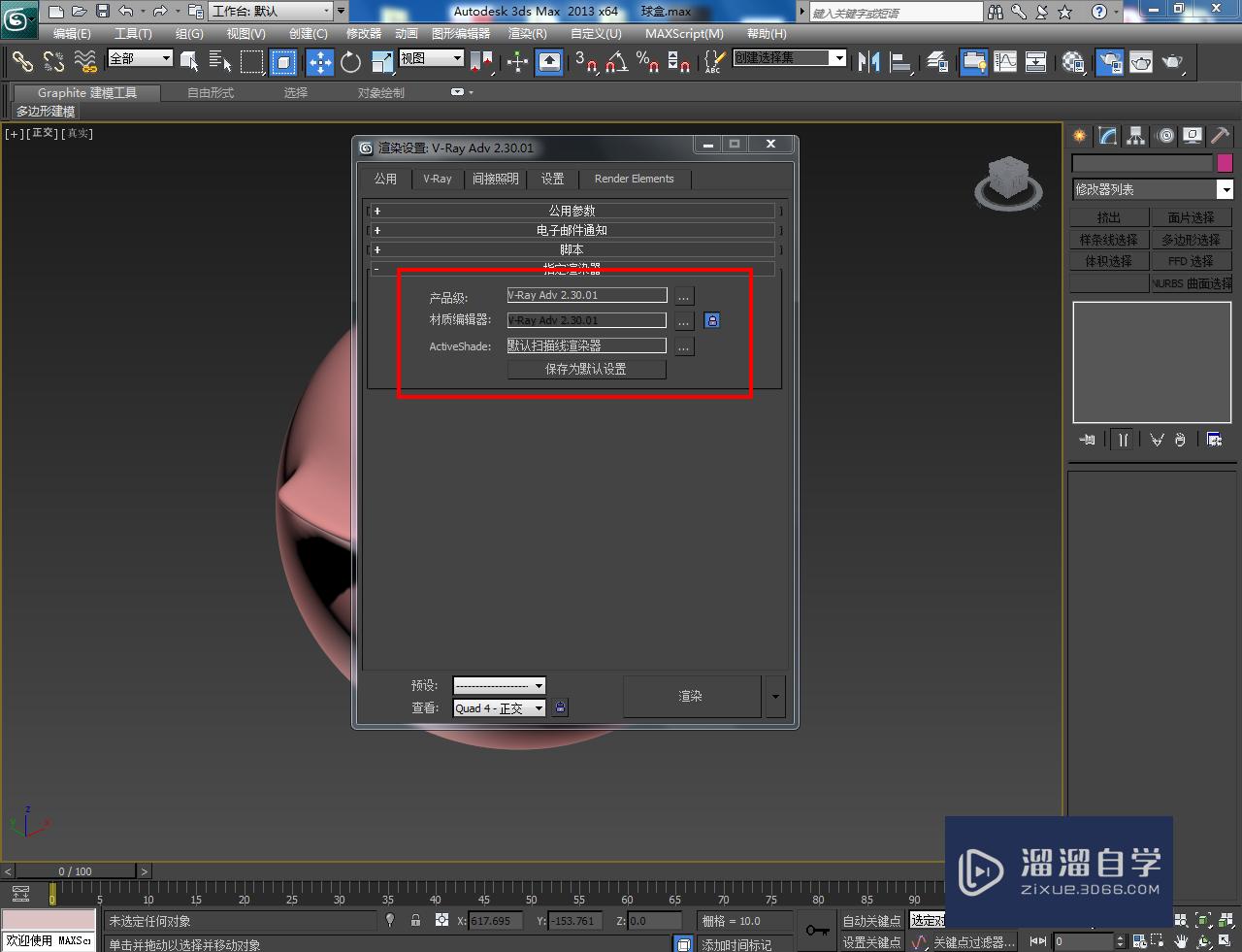This screenshot has width=1242, height=952.
Task: Expand the 电子邮件通知 rollout
Action: click(x=572, y=230)
